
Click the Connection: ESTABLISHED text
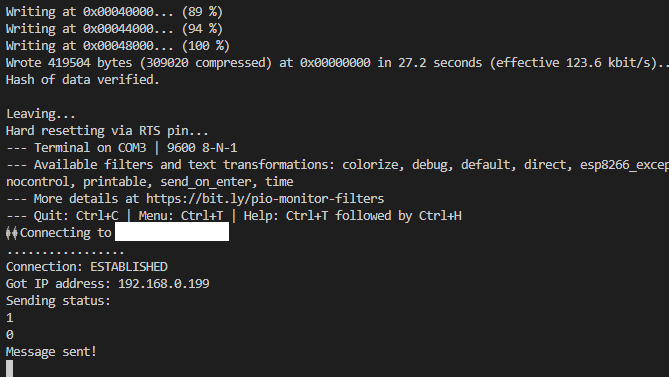coord(87,267)
